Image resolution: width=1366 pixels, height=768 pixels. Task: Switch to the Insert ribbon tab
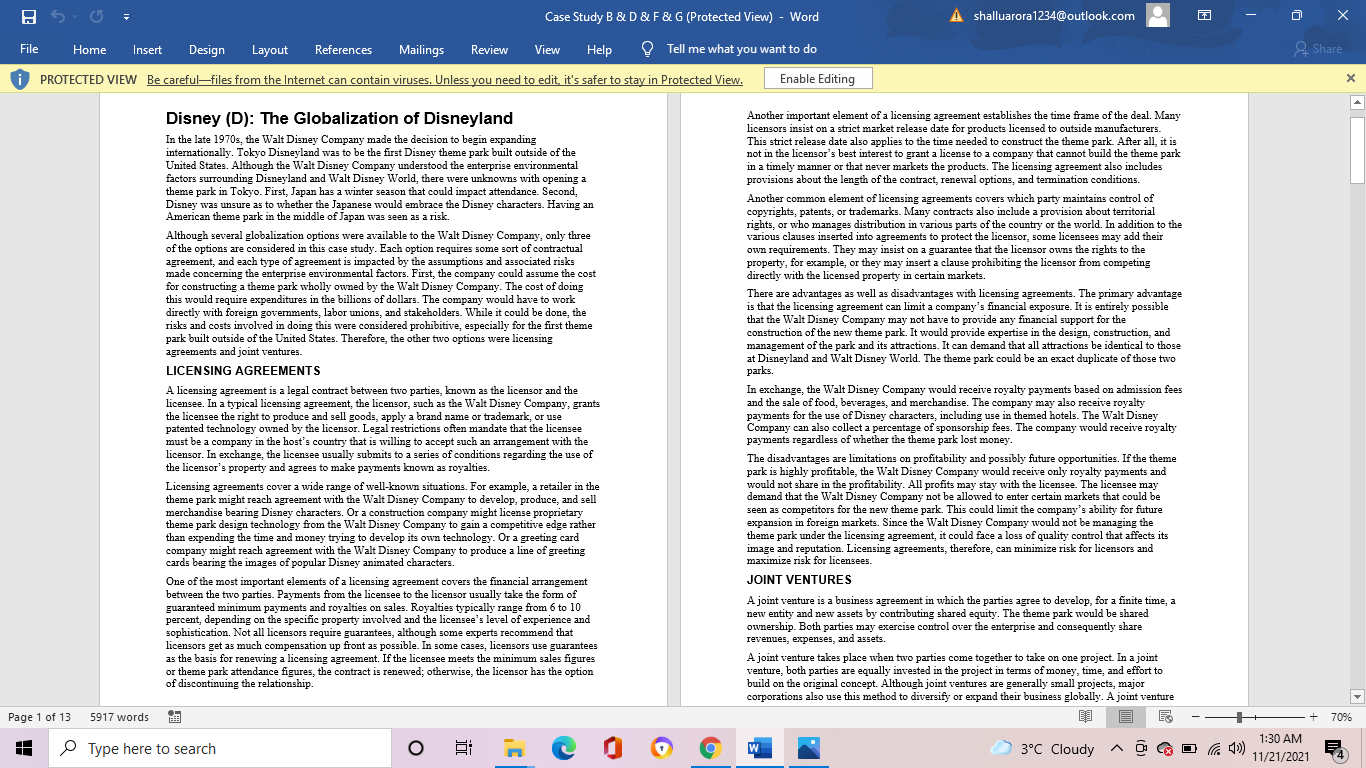(147, 49)
